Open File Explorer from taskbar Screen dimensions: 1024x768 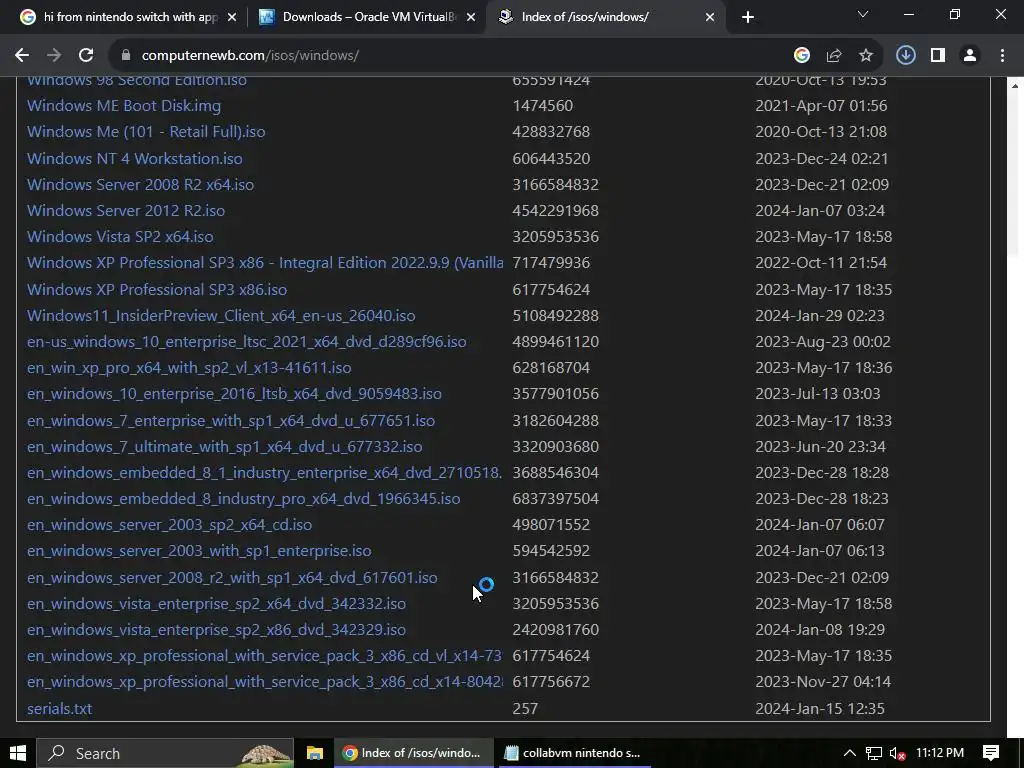315,753
